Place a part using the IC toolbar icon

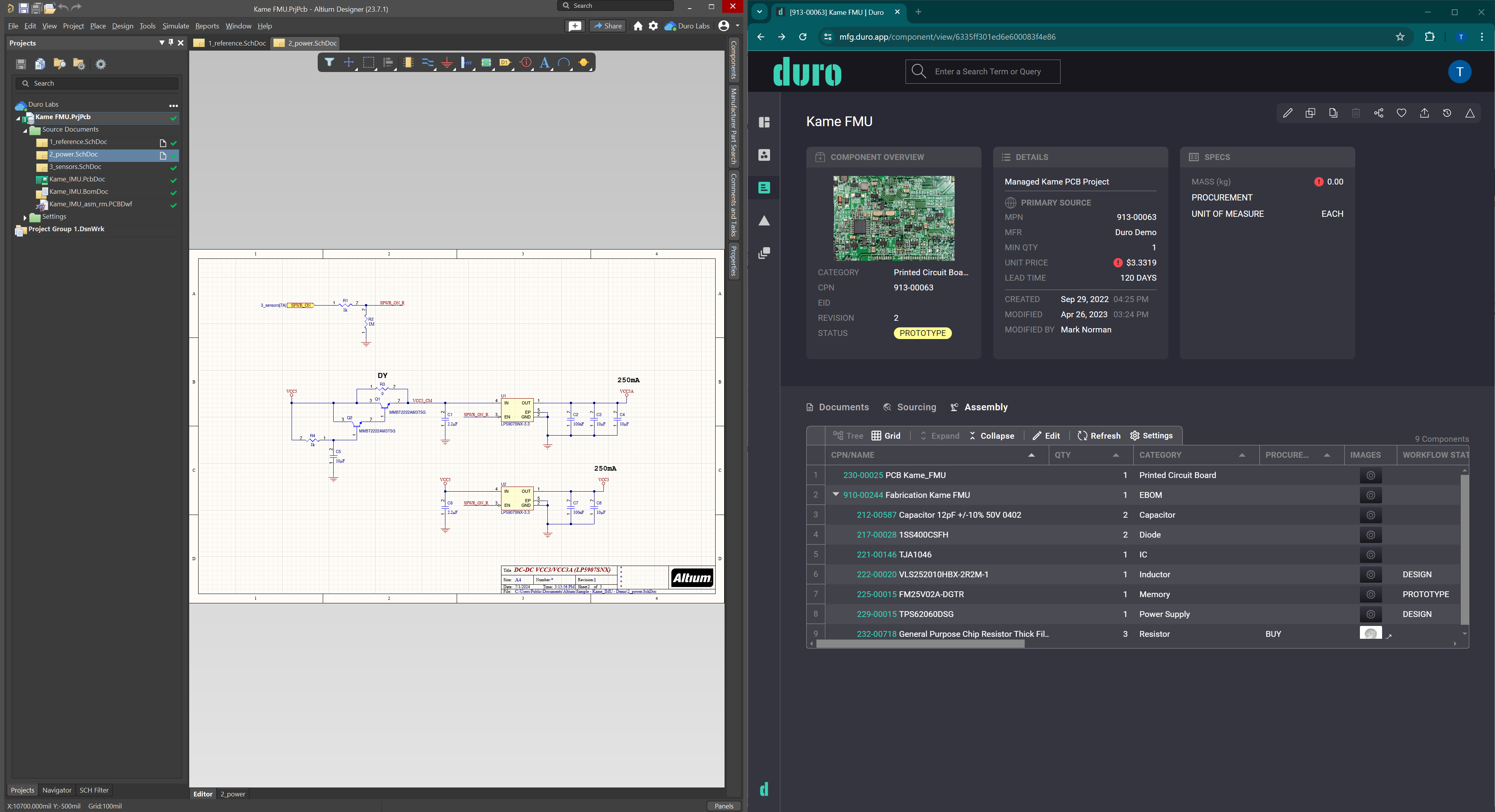click(x=408, y=62)
